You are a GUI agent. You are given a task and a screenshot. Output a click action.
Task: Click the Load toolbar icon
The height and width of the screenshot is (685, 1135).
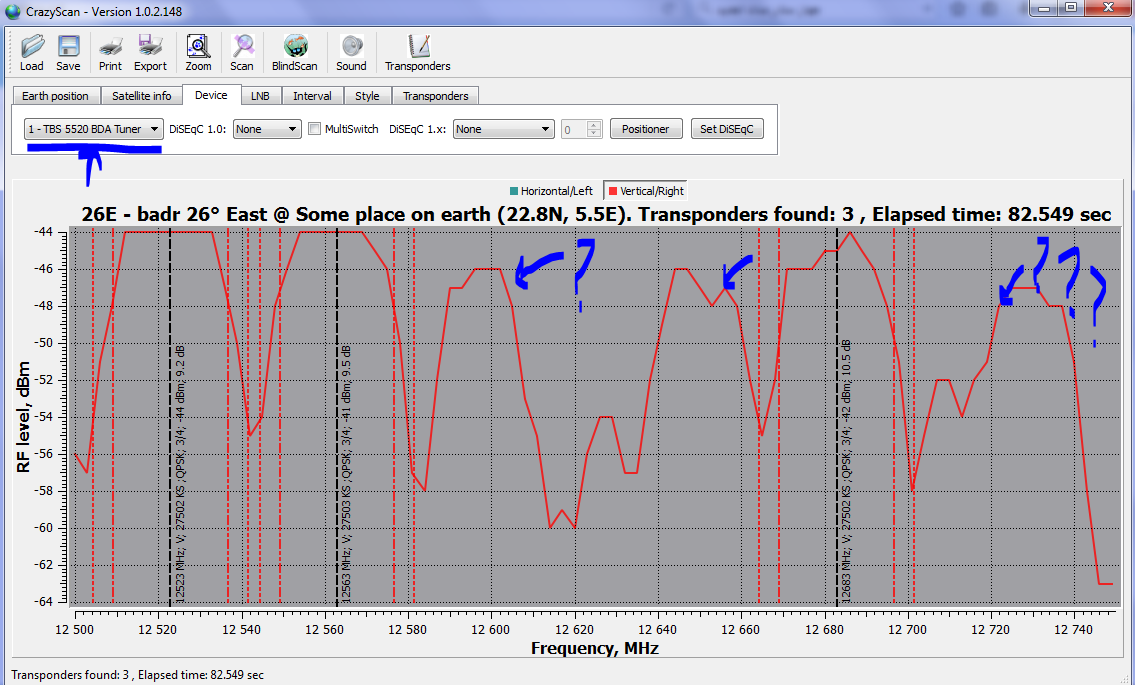(x=32, y=52)
